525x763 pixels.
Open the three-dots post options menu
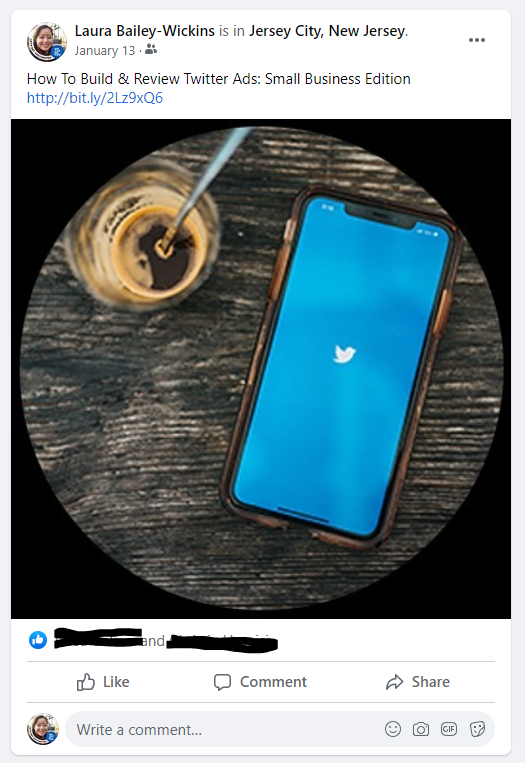coord(476,40)
